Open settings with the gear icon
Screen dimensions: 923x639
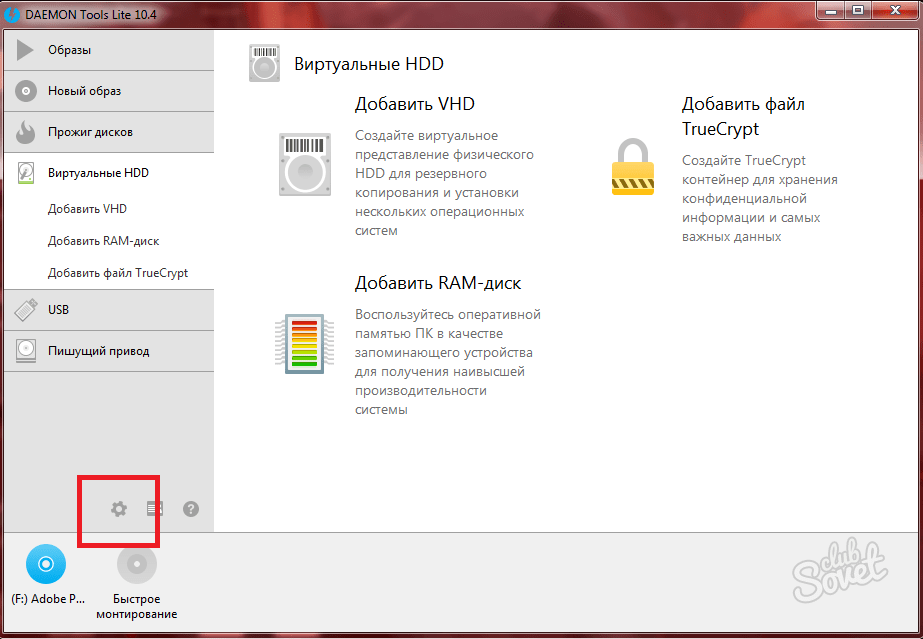coord(119,509)
